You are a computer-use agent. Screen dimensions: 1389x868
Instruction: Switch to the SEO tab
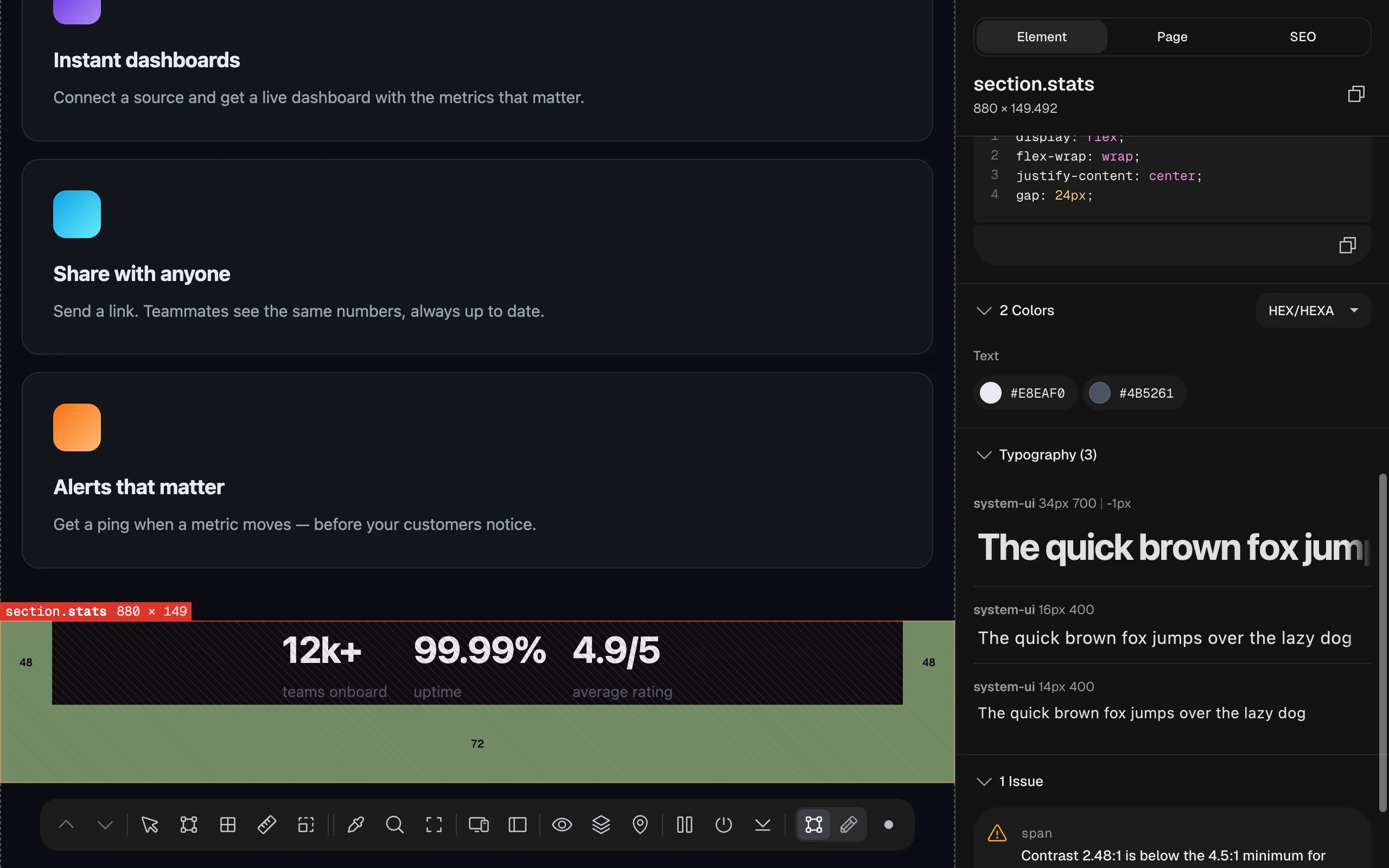[1303, 37]
